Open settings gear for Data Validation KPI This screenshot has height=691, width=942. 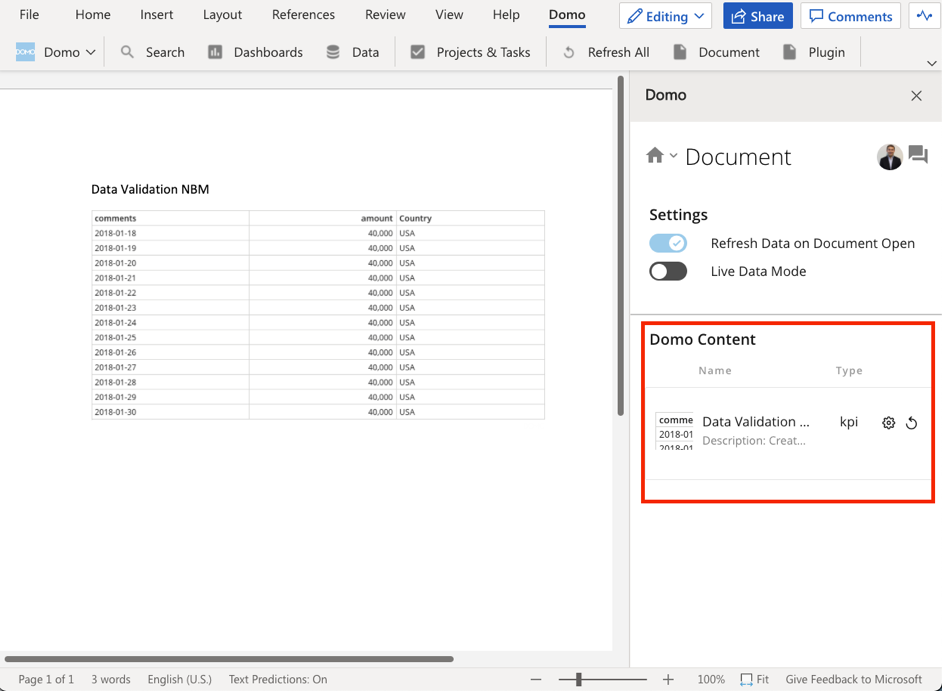888,423
